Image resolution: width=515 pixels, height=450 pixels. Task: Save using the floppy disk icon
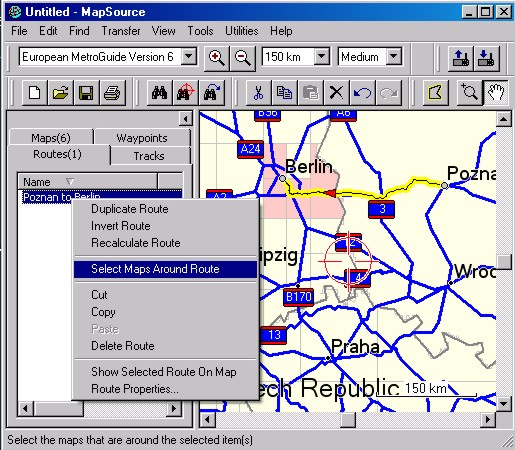[86, 92]
